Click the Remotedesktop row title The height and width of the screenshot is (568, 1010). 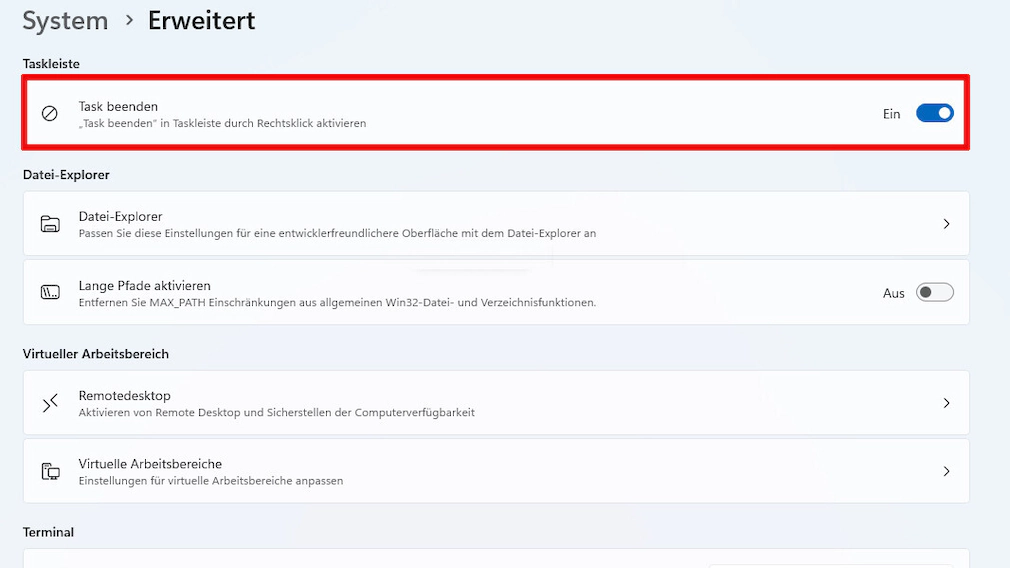pyautogui.click(x=124, y=396)
